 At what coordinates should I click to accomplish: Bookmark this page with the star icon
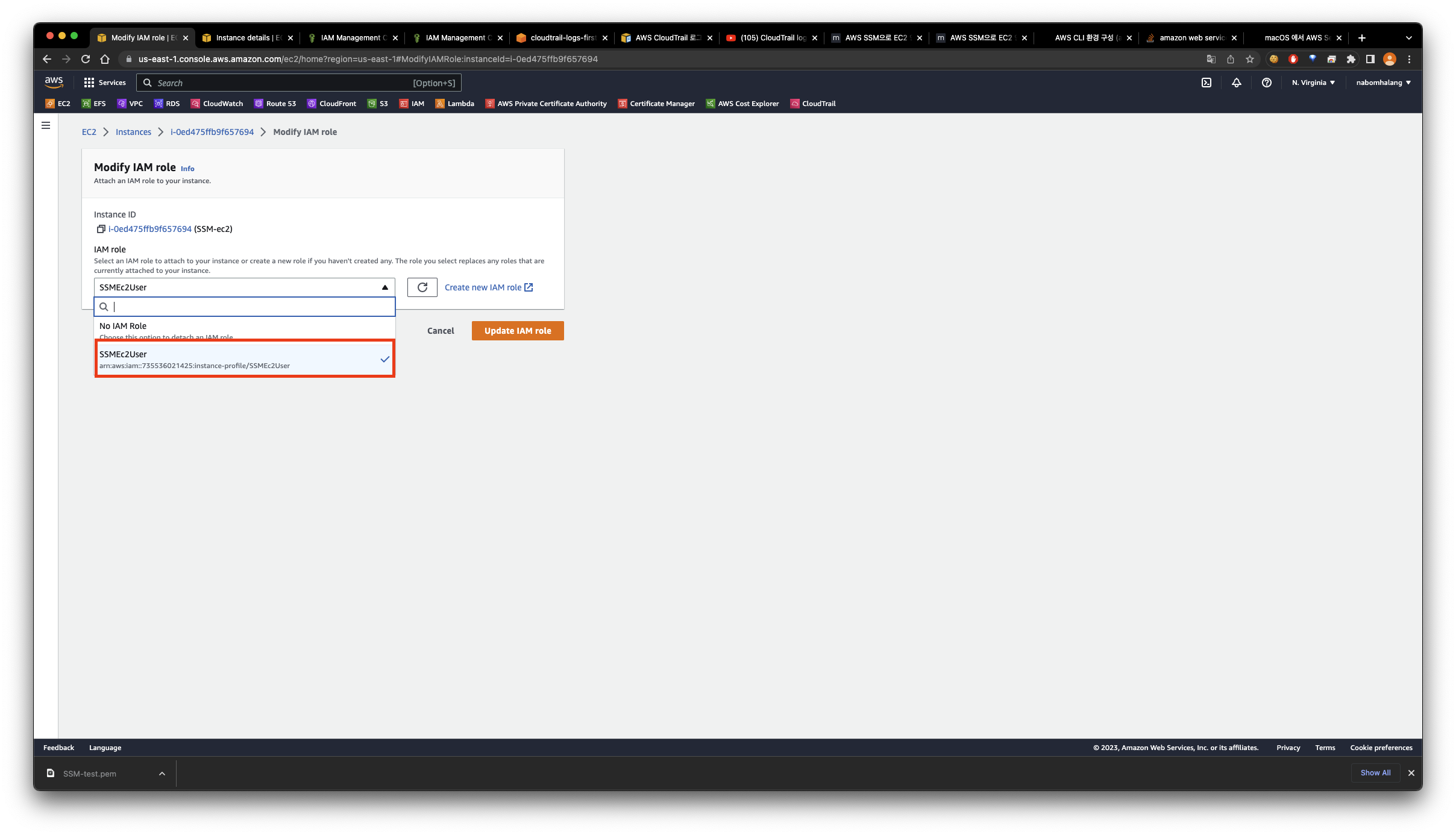click(x=1249, y=59)
